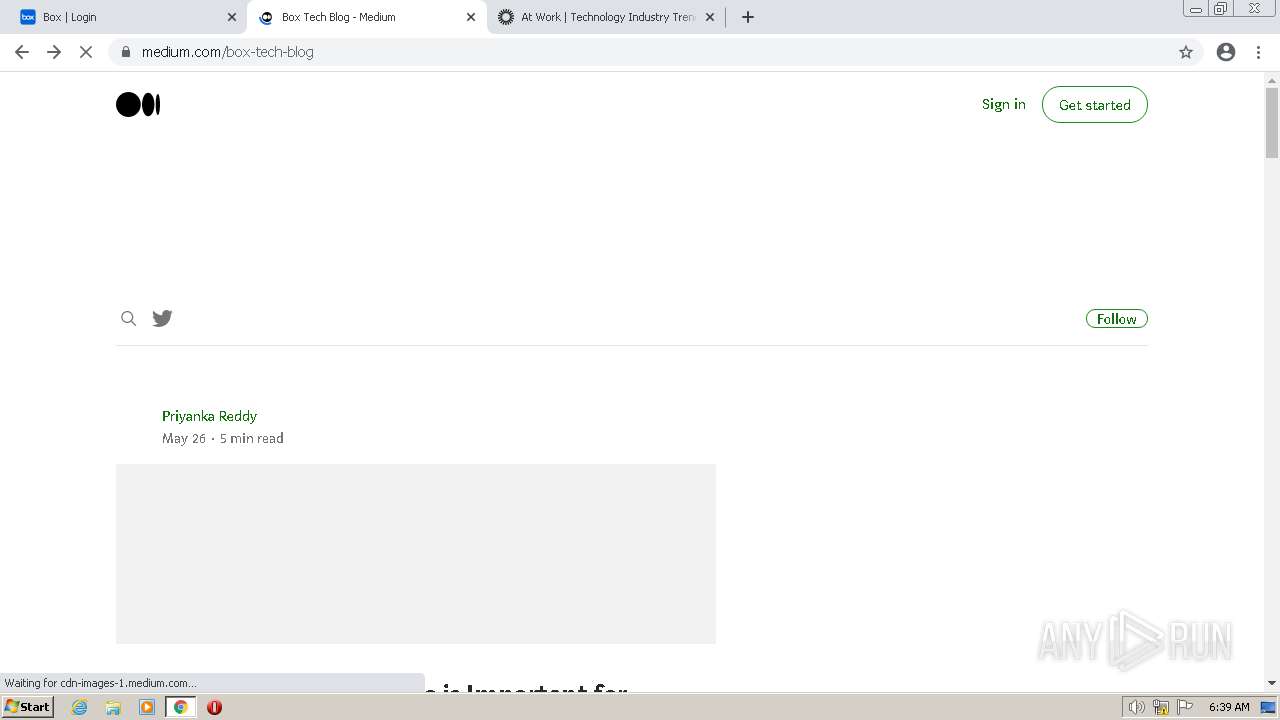Open the Windows Start menu
Image resolution: width=1280 pixels, height=720 pixels.
tap(28, 707)
